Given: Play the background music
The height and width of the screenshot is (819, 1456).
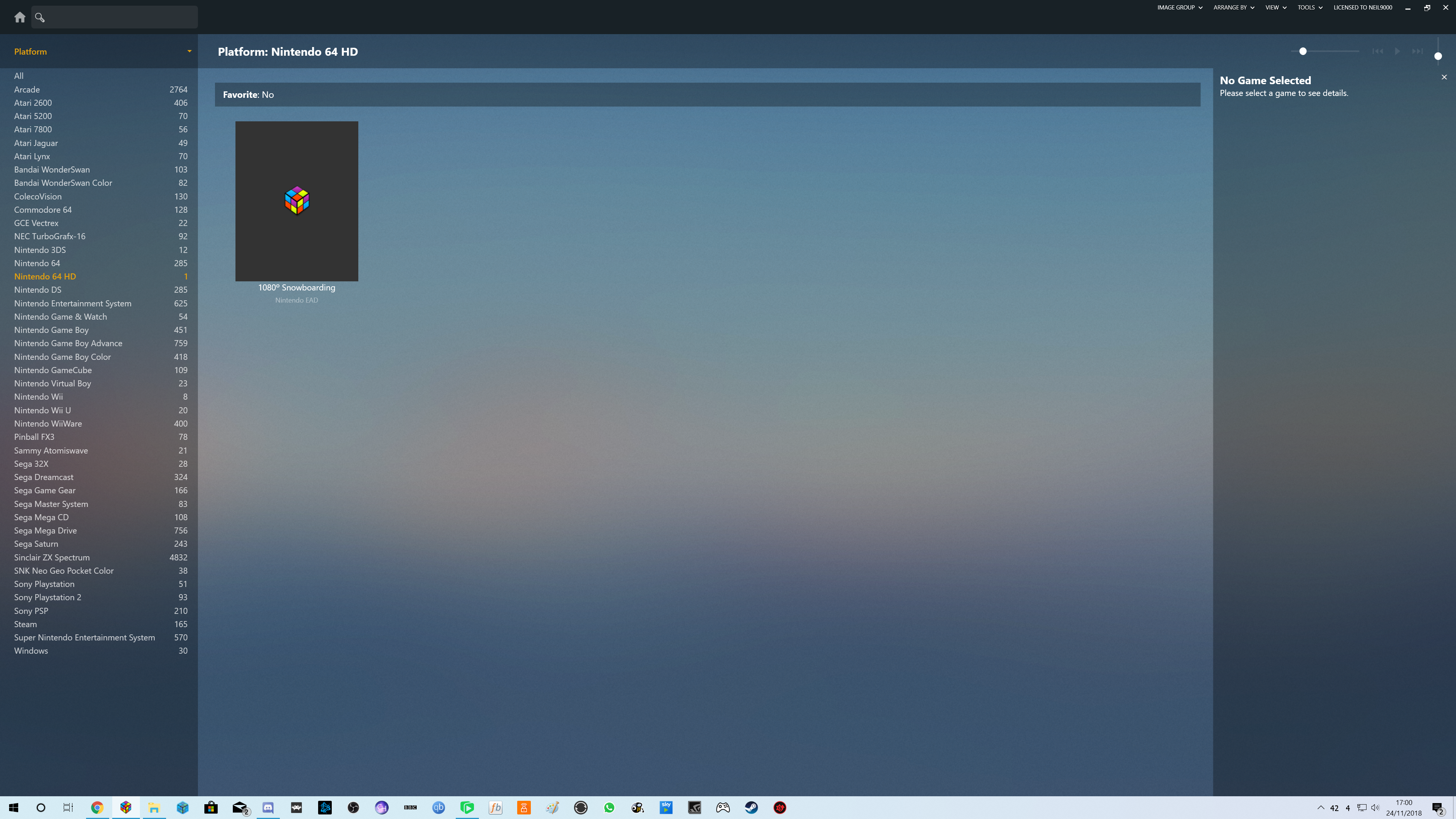Looking at the screenshot, I should click(x=1397, y=51).
